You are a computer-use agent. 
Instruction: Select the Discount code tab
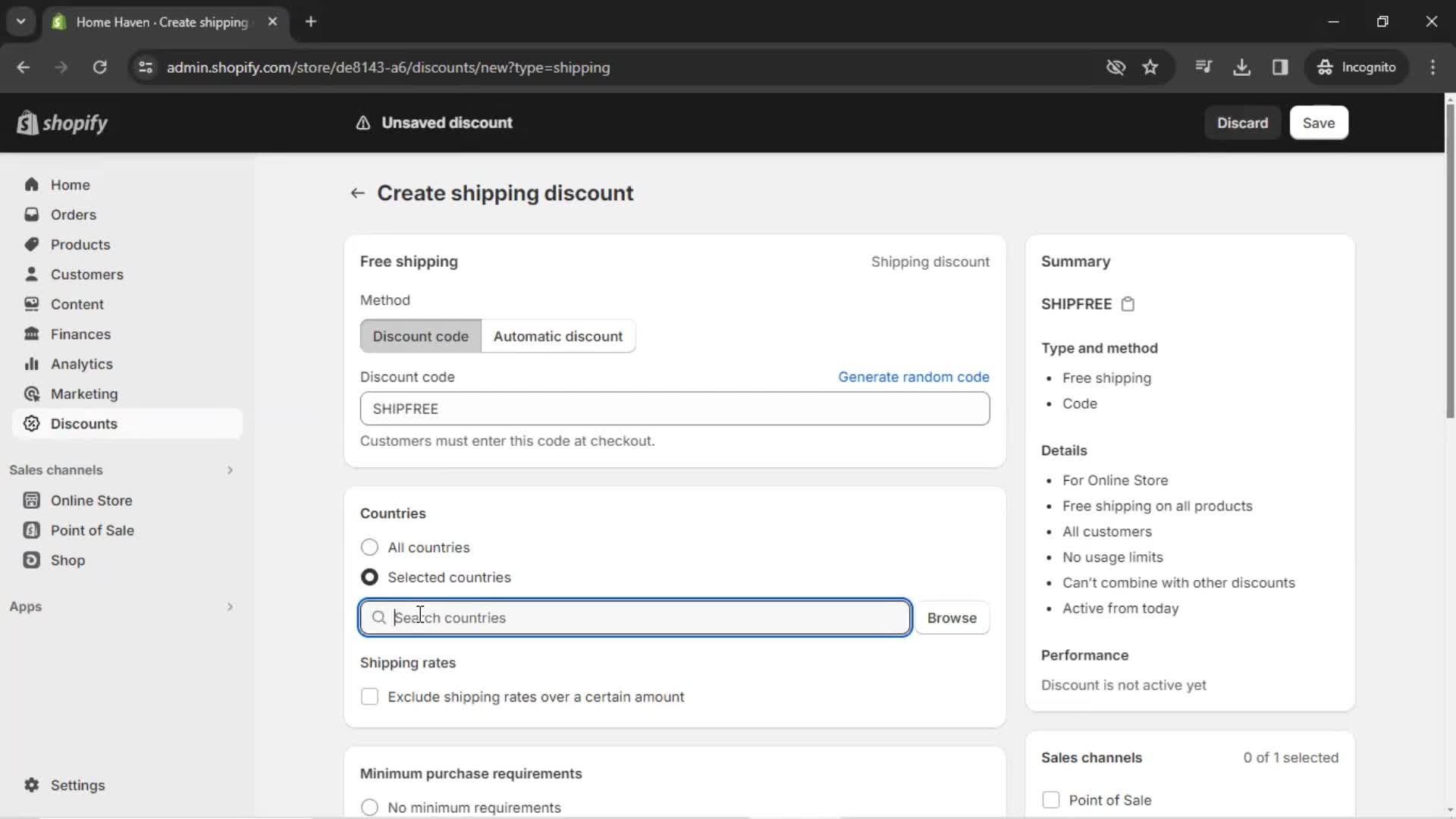pyautogui.click(x=420, y=336)
